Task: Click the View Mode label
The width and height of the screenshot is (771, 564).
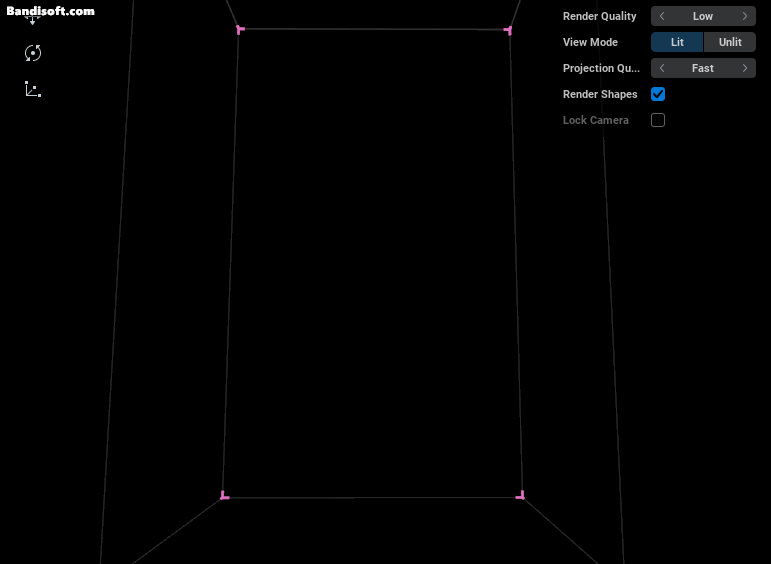Action: click(x=590, y=42)
